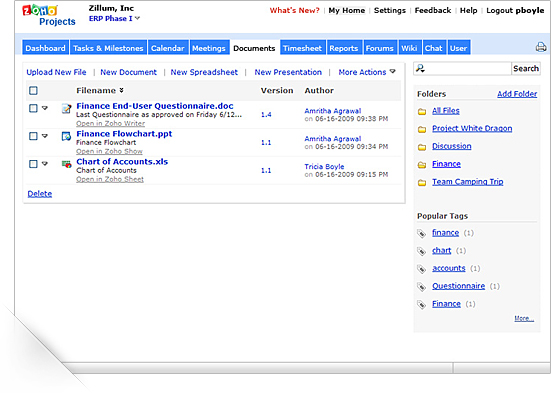Expand the More Actions dropdown
This screenshot has height=393, width=551.
[x=367, y=72]
